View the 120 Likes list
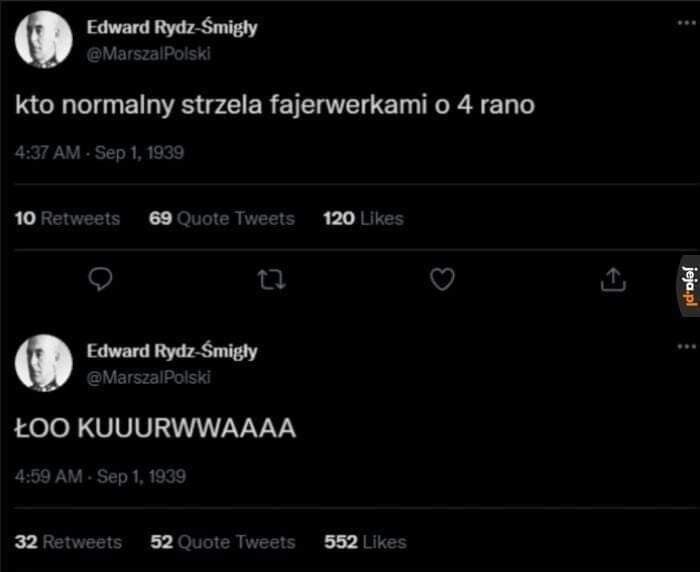This screenshot has height=572, width=700. pos(363,218)
